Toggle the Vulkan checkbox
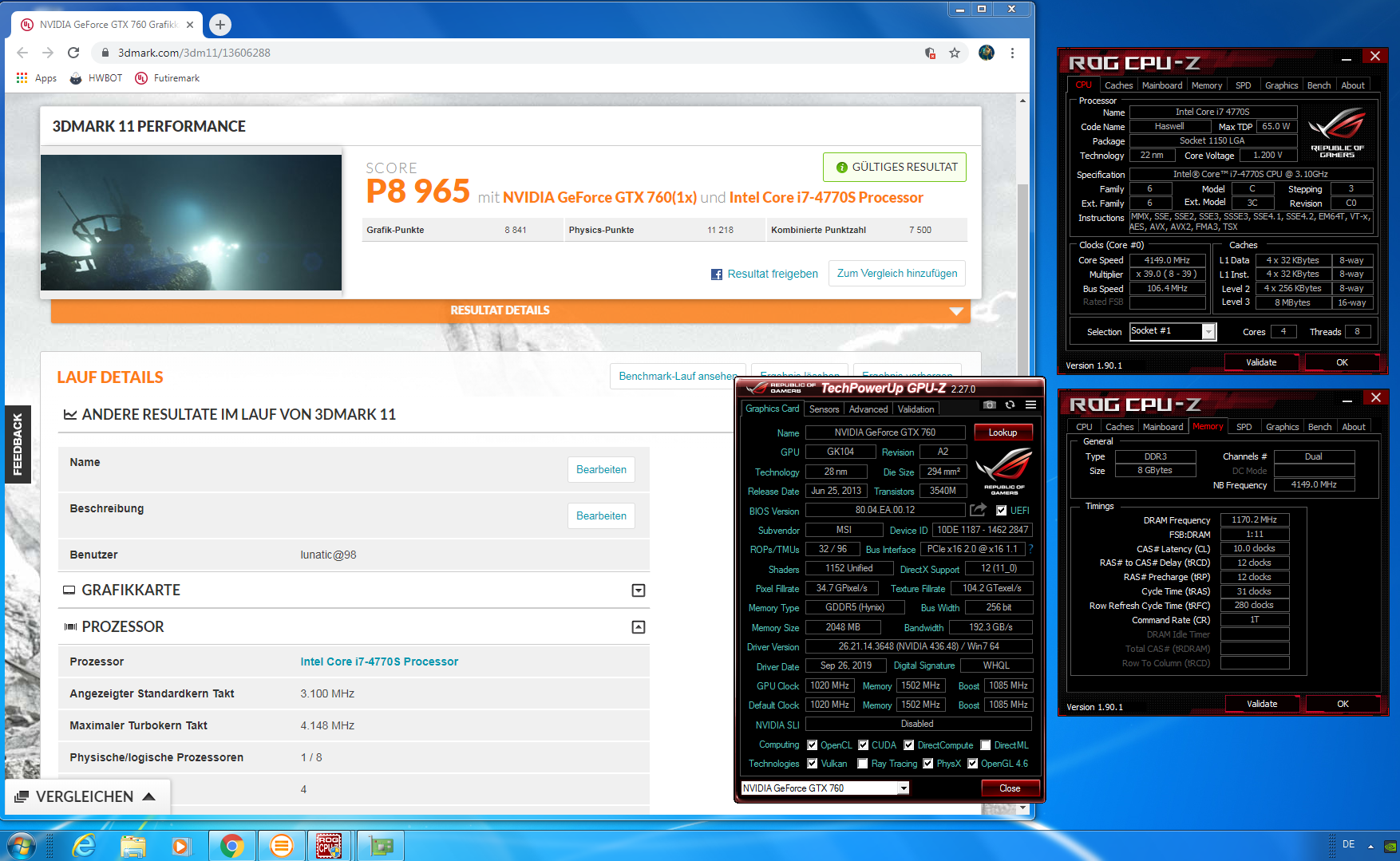This screenshot has width=1400, height=861. (x=812, y=764)
